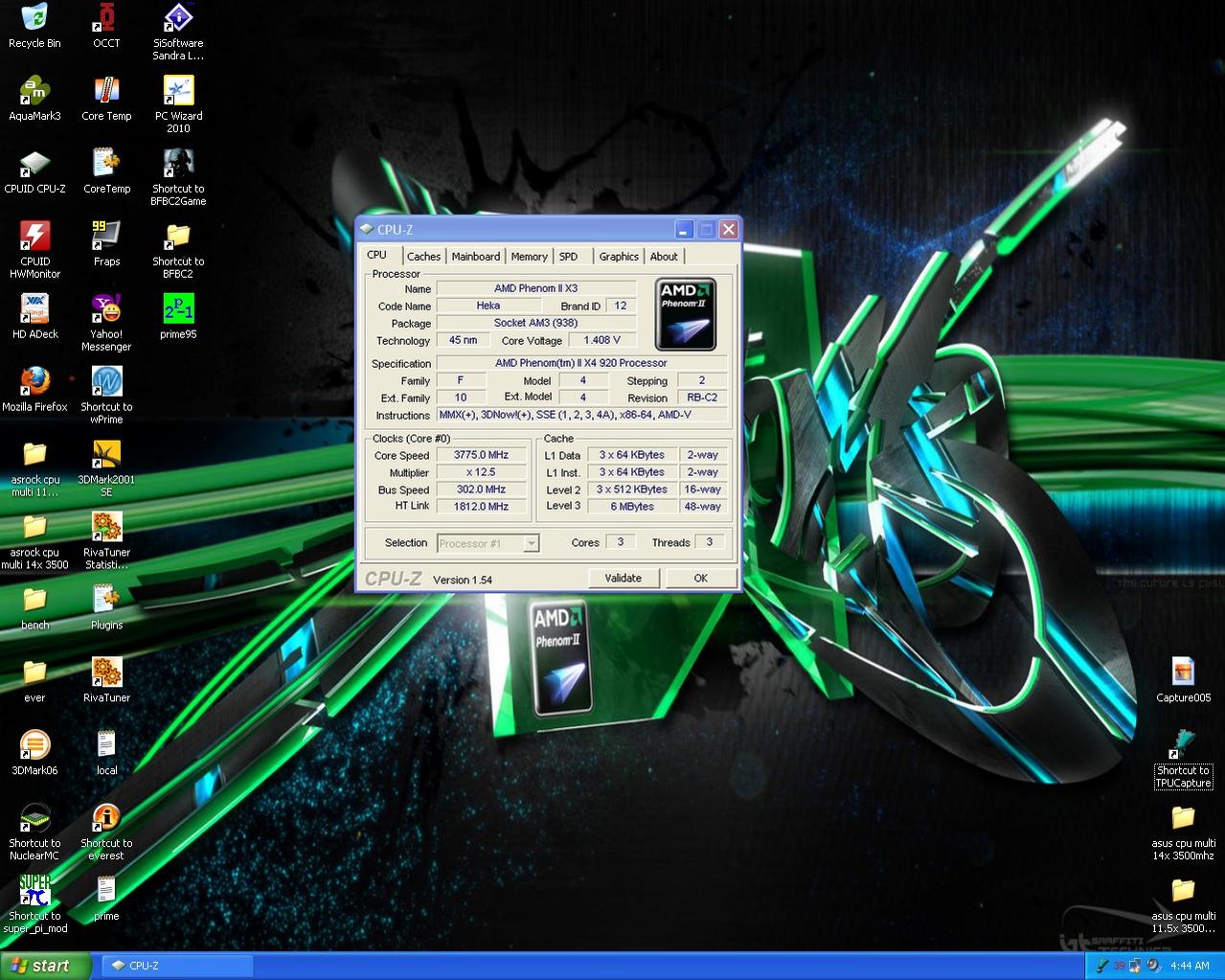Open SiSoftware Sandra desktop icon
The width and height of the screenshot is (1225, 980).
178,32
